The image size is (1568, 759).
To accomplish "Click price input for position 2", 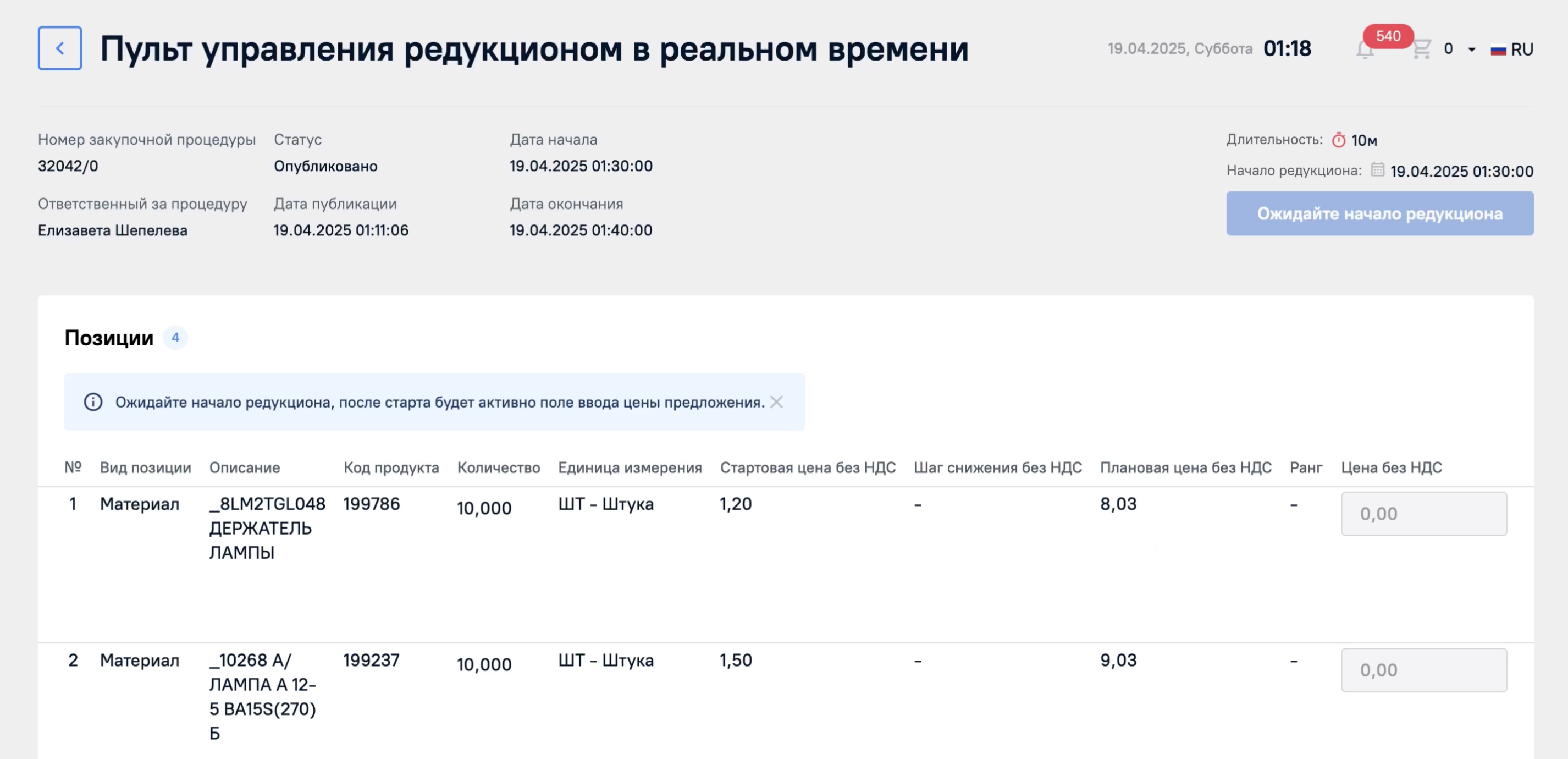I will [x=1424, y=670].
